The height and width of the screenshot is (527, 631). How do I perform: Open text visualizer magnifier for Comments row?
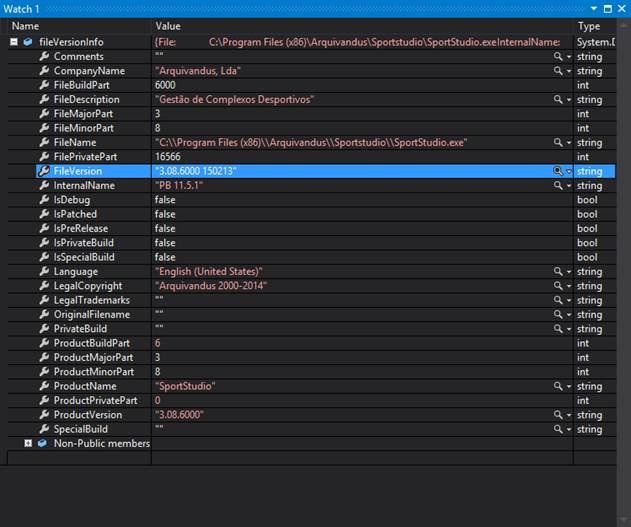(x=558, y=56)
